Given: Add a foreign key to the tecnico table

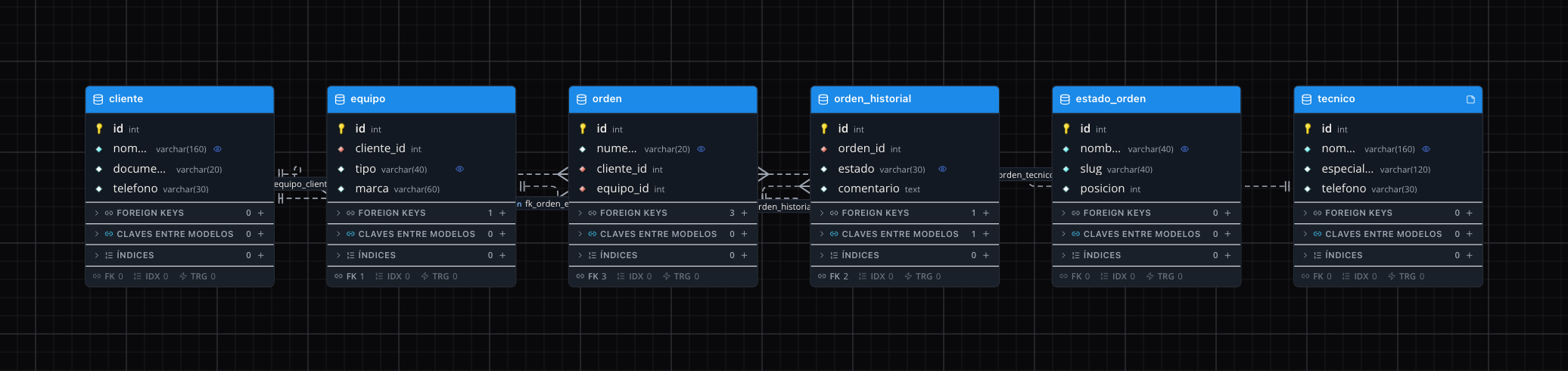Looking at the screenshot, I should click(x=1469, y=214).
